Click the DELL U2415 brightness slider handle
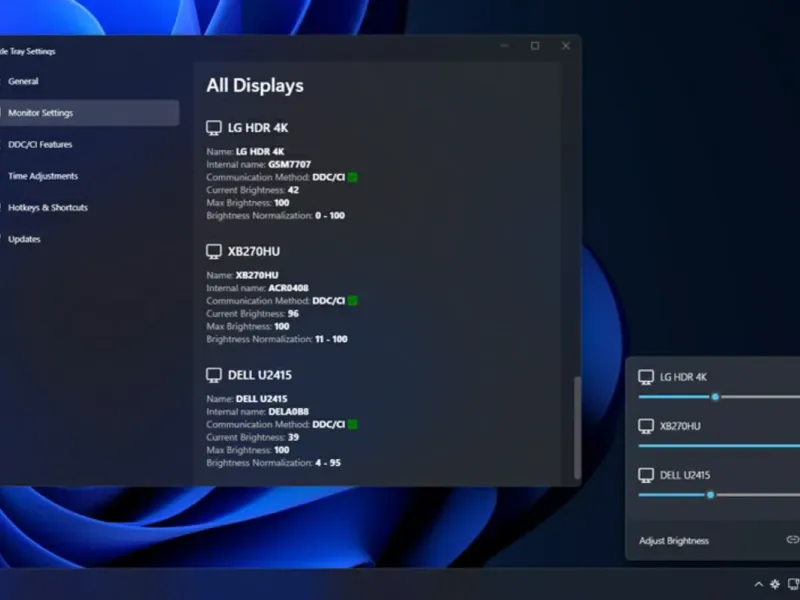This screenshot has width=800, height=600. tap(710, 494)
